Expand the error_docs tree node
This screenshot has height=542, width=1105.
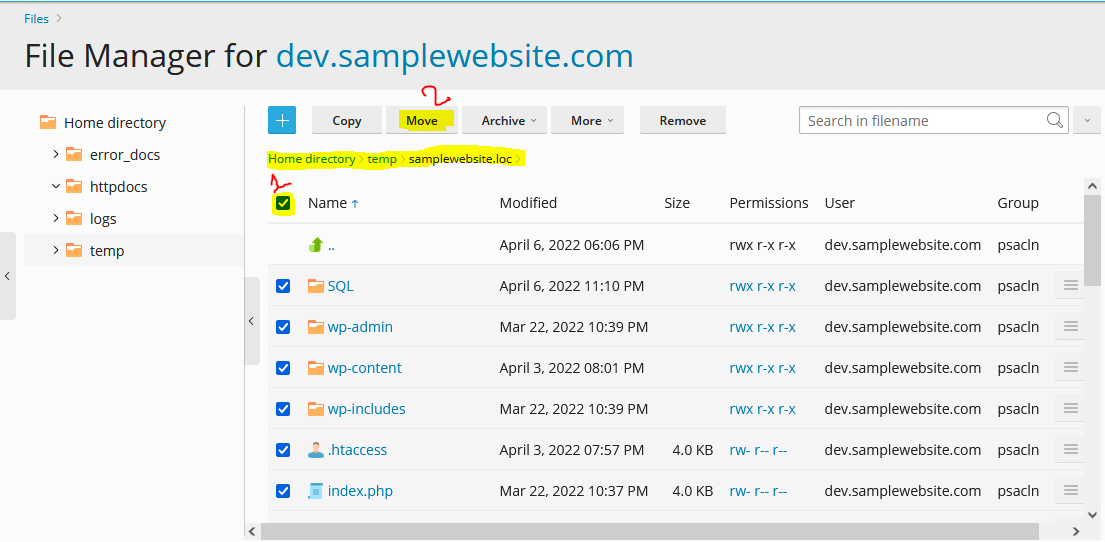[x=56, y=154]
